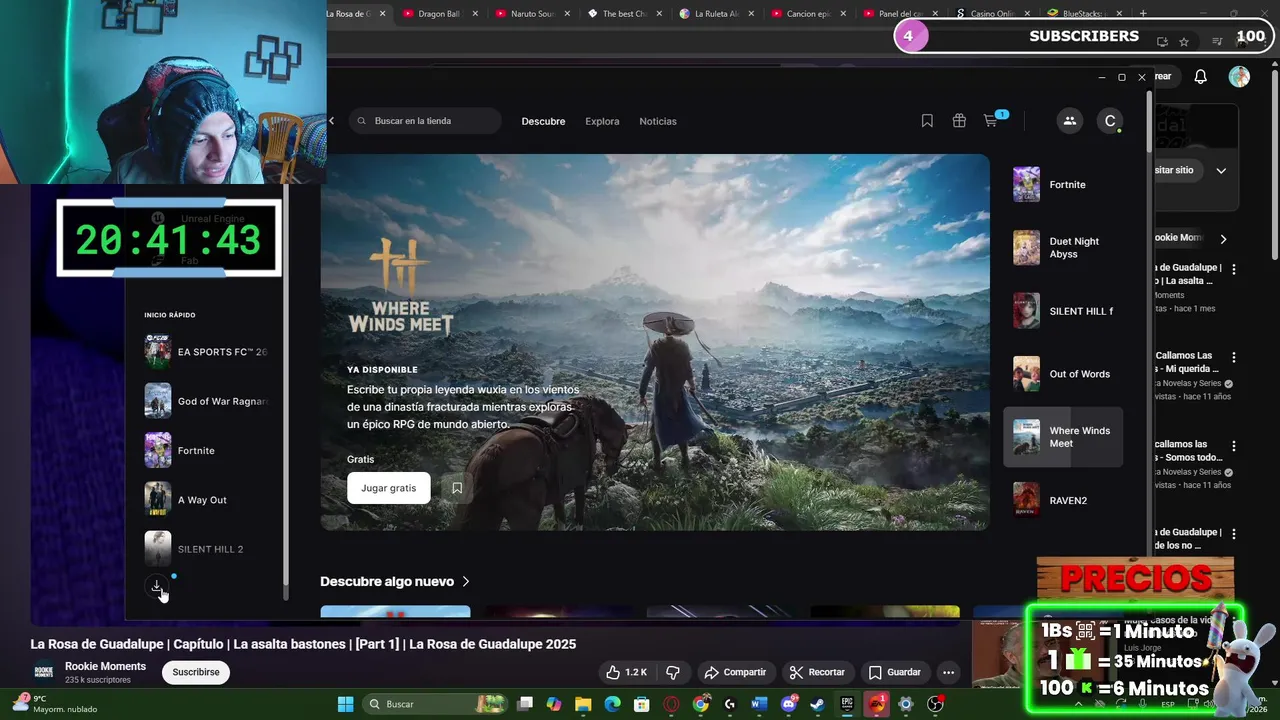The height and width of the screenshot is (720, 1280).
Task: Select RAVEN2 in featured list
Action: click(x=1063, y=500)
